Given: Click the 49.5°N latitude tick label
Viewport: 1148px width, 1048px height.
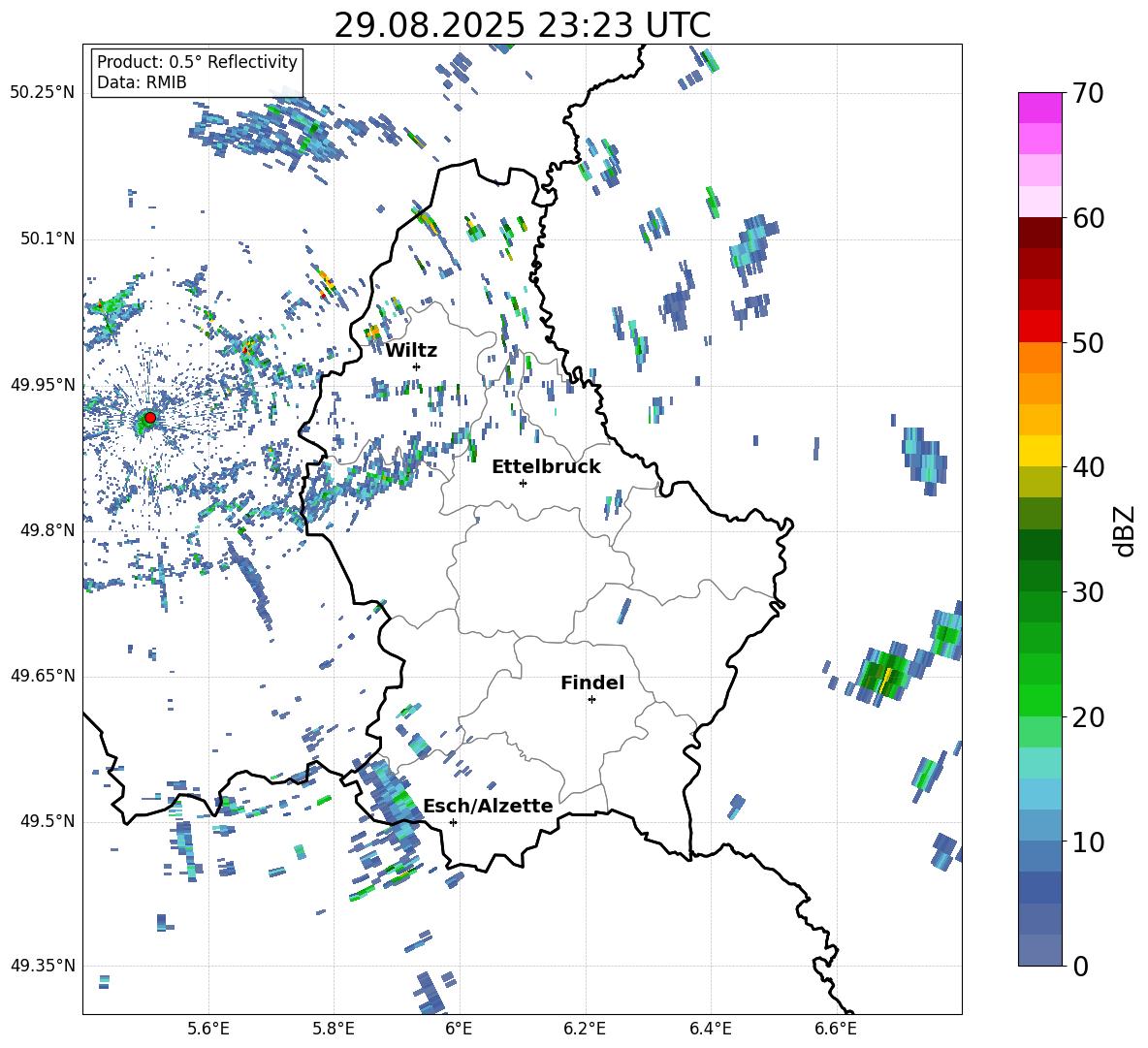Looking at the screenshot, I should tap(48, 821).
